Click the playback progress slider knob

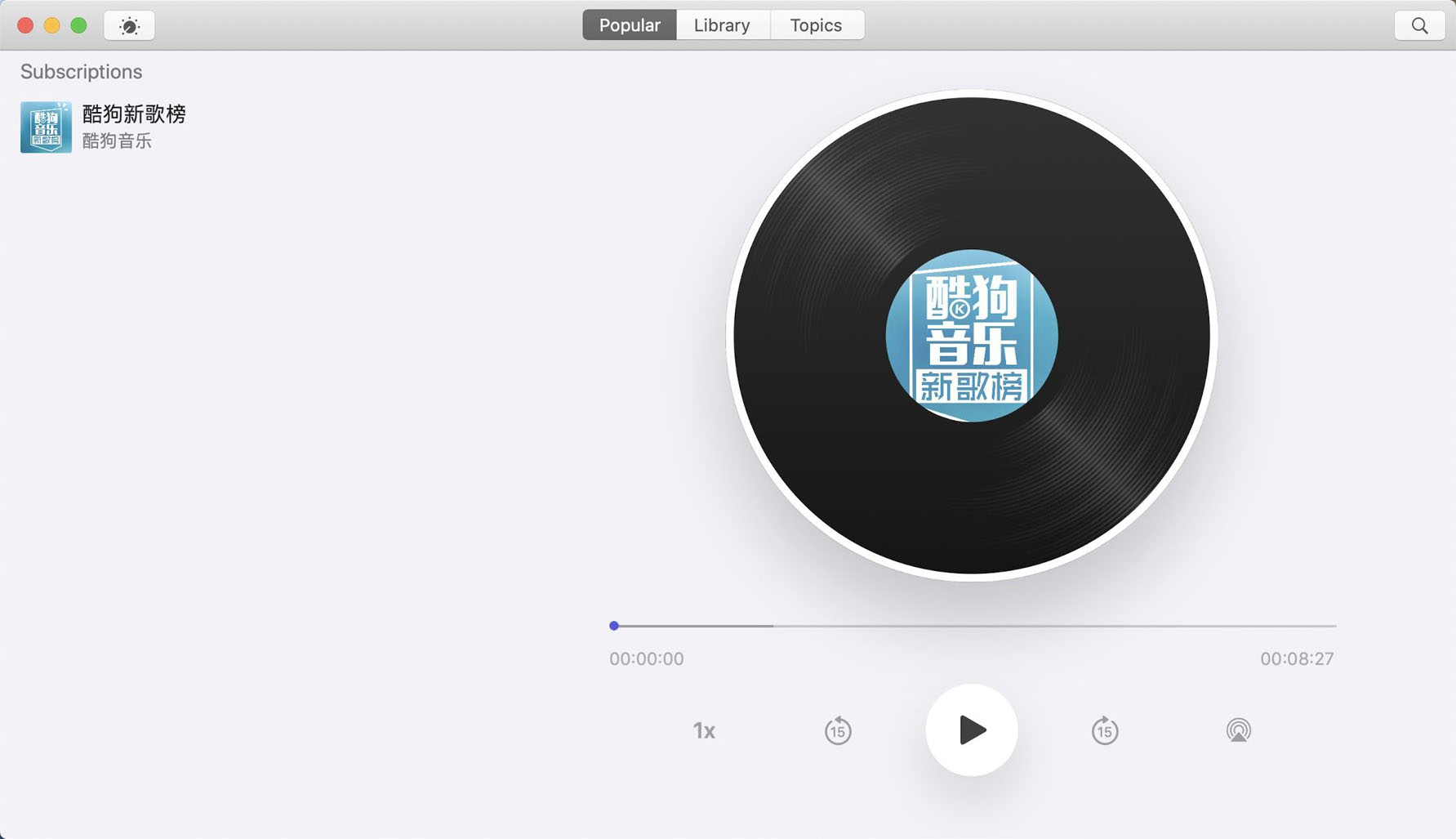coord(614,626)
